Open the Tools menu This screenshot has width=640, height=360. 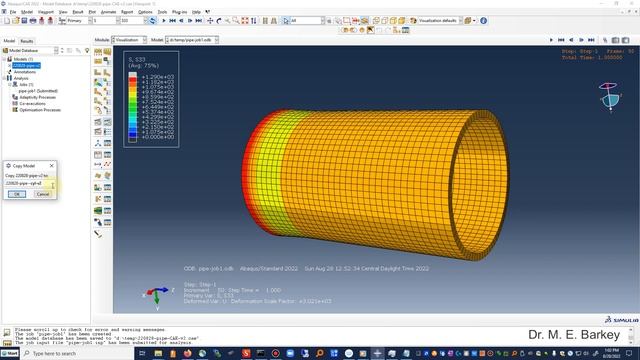click(162, 12)
